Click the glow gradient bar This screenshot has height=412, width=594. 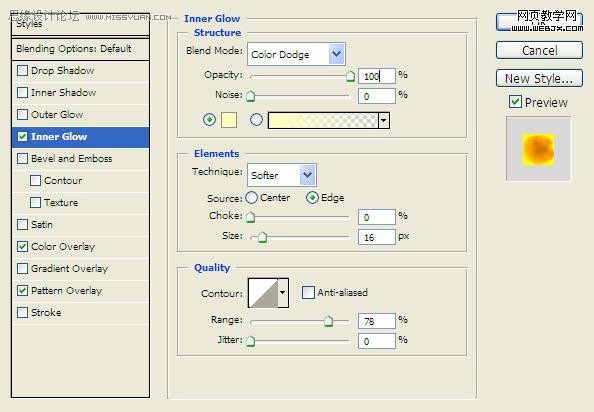click(x=323, y=120)
